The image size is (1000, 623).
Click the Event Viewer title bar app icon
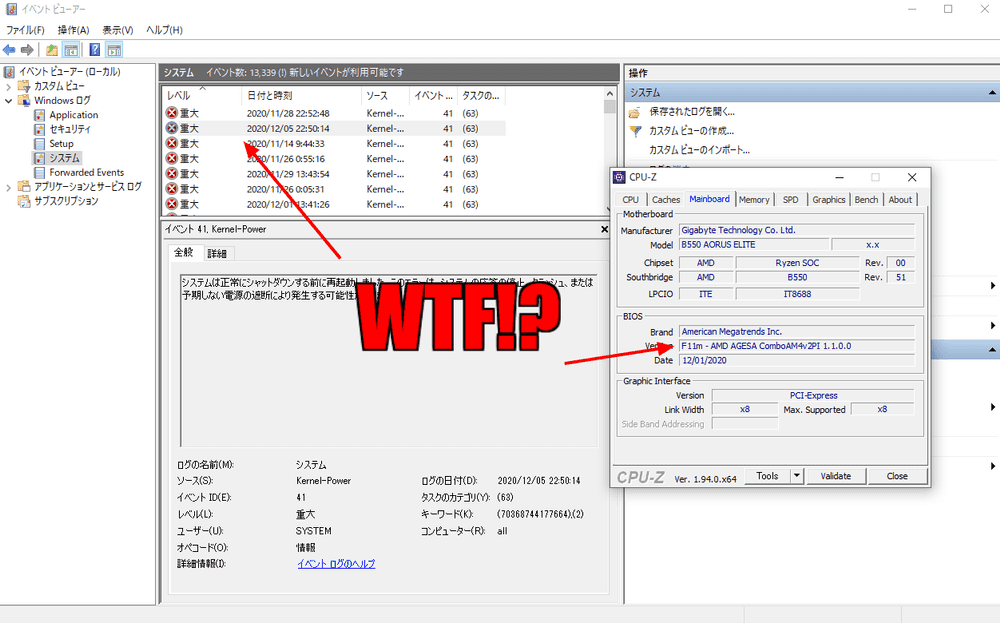tap(11, 9)
